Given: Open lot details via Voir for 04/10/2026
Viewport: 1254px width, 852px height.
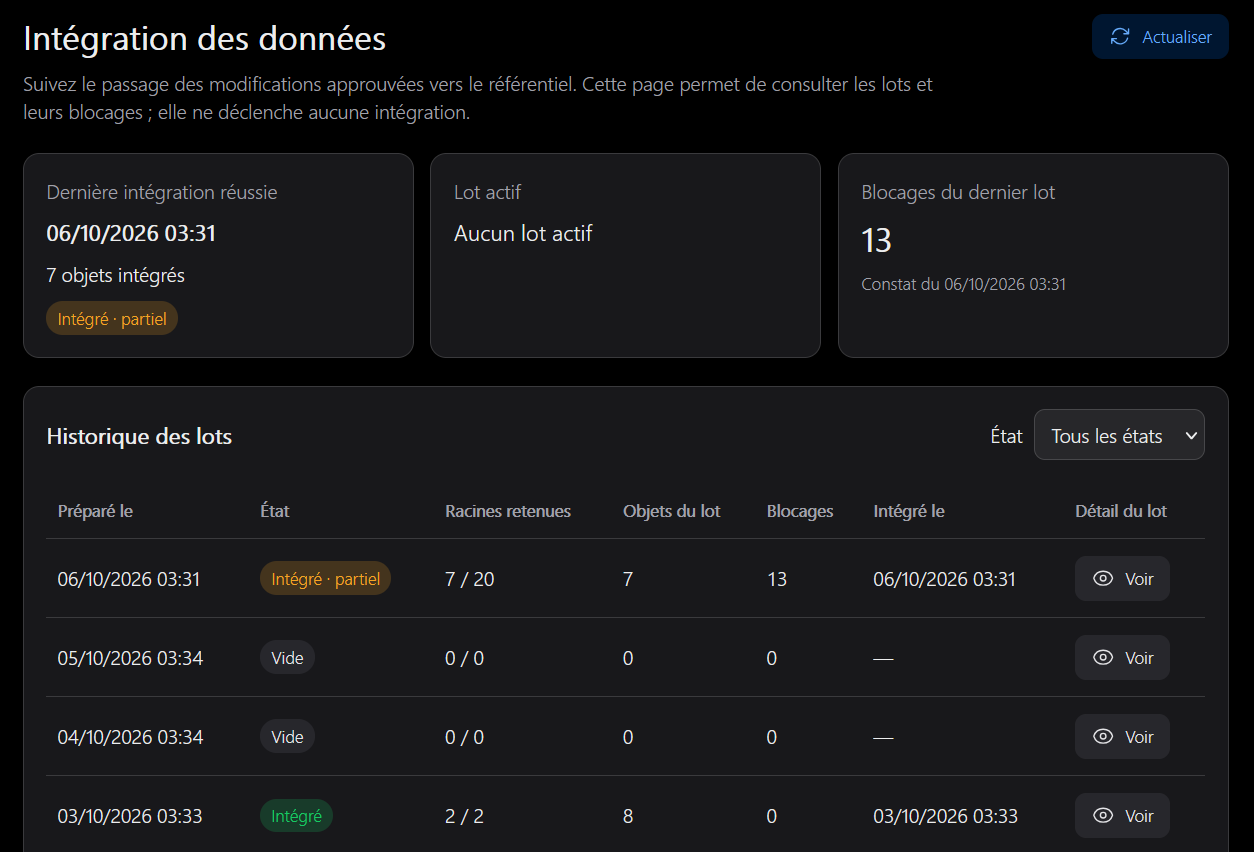Looking at the screenshot, I should 1122,737.
